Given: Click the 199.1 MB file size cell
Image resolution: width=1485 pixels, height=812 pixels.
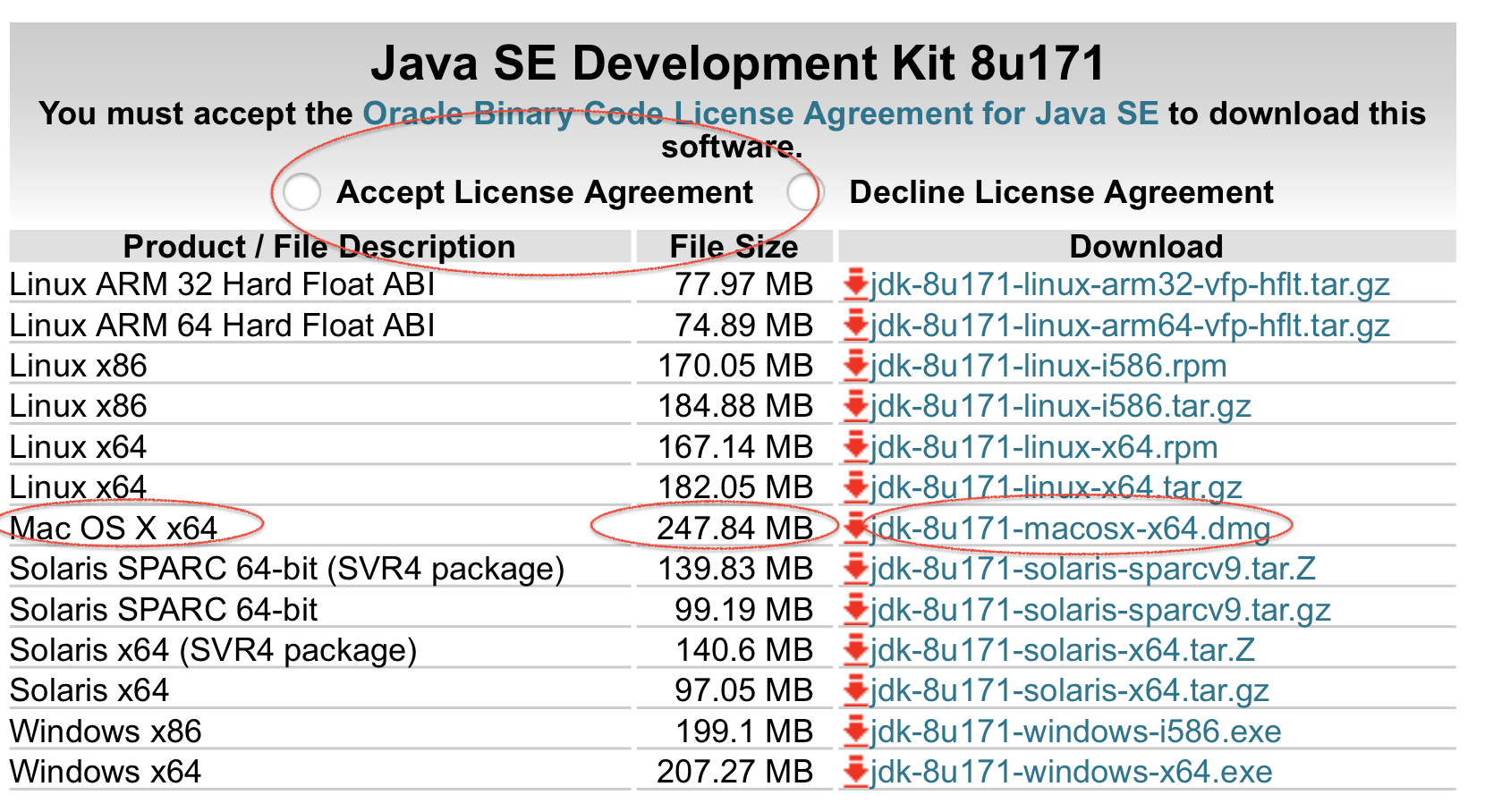Looking at the screenshot, I should (x=743, y=732).
